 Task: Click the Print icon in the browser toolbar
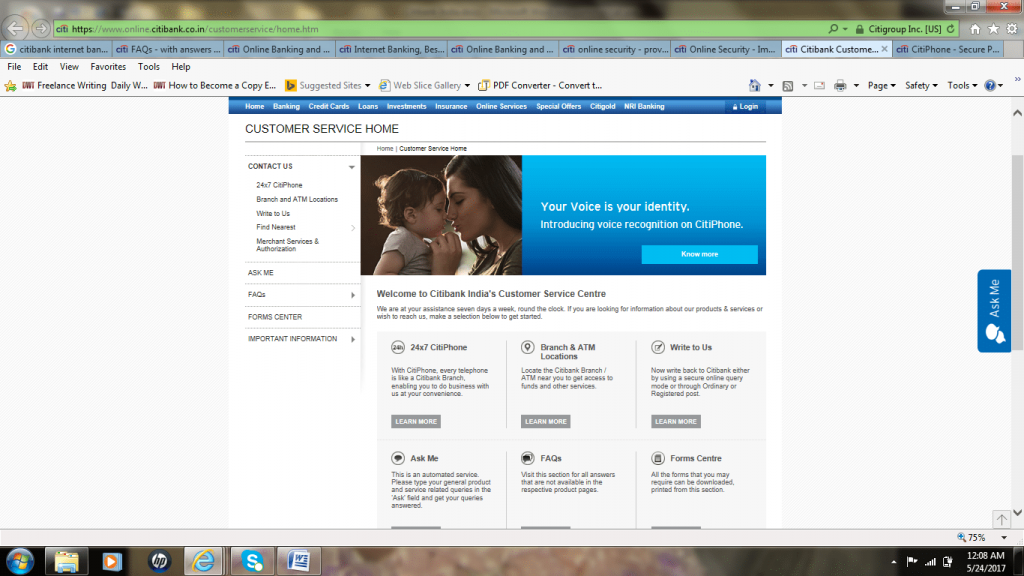click(840, 85)
